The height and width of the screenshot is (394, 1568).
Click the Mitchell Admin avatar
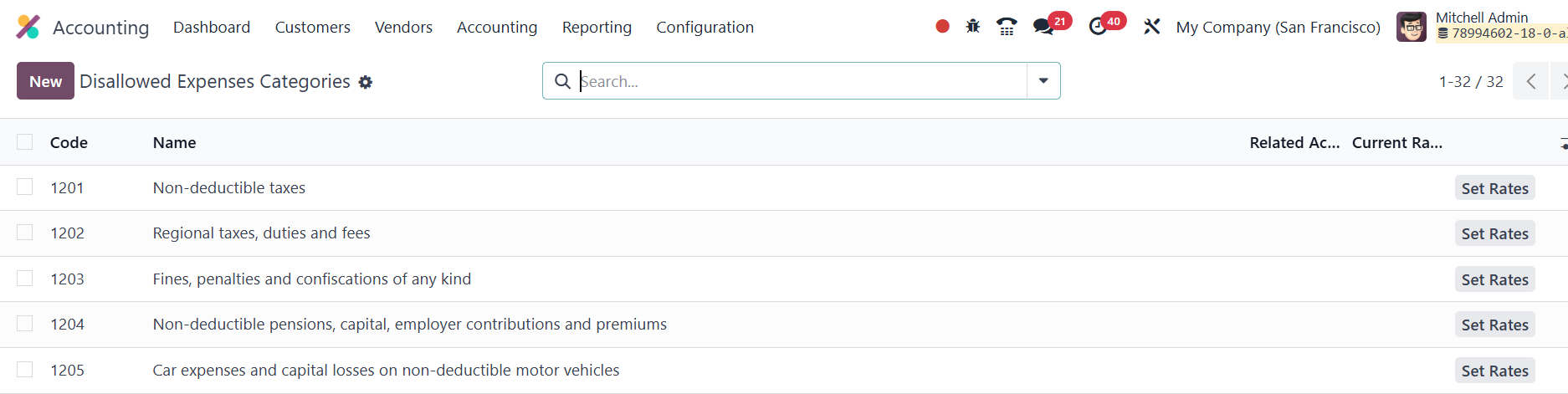point(1412,27)
